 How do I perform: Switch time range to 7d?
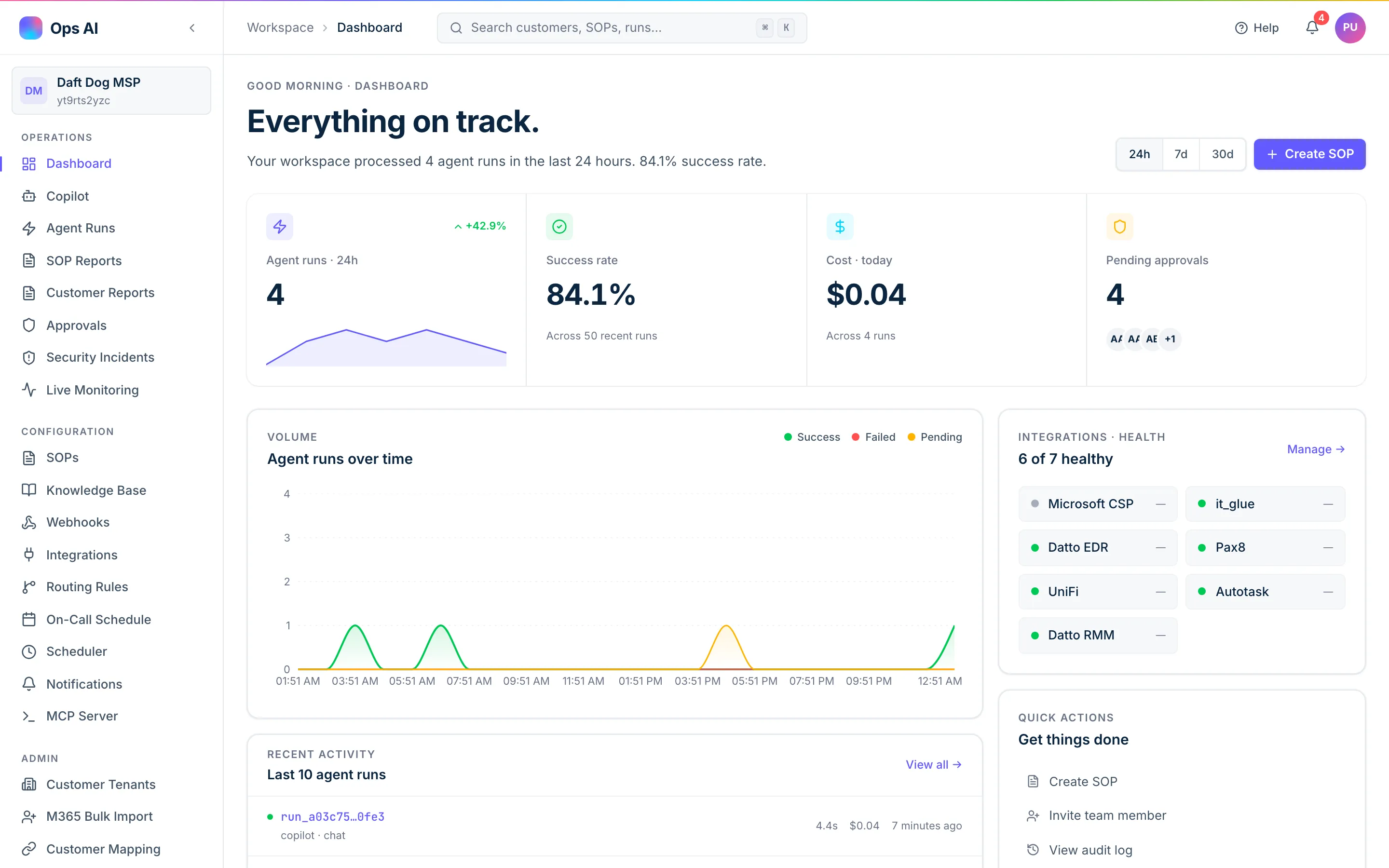point(1181,154)
